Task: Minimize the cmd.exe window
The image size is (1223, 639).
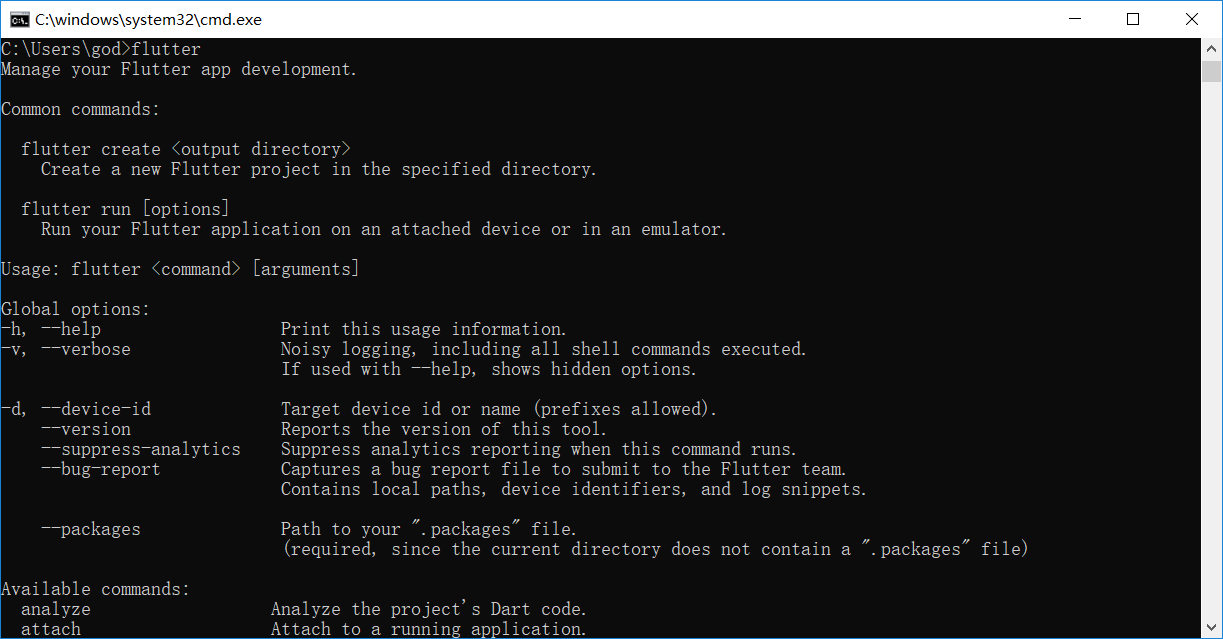Action: coord(1074,19)
